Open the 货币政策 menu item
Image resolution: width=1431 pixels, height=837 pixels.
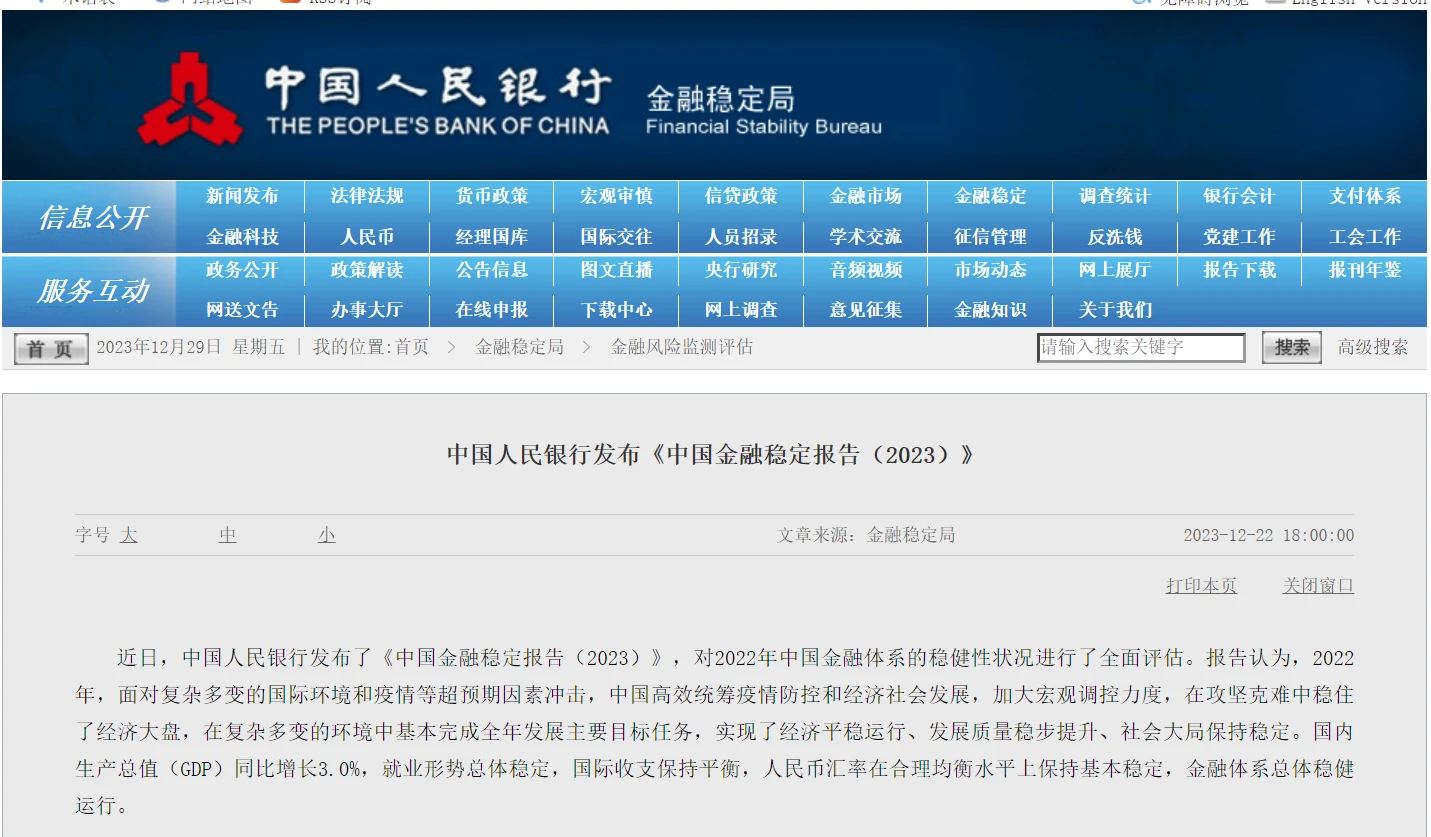tap(491, 196)
